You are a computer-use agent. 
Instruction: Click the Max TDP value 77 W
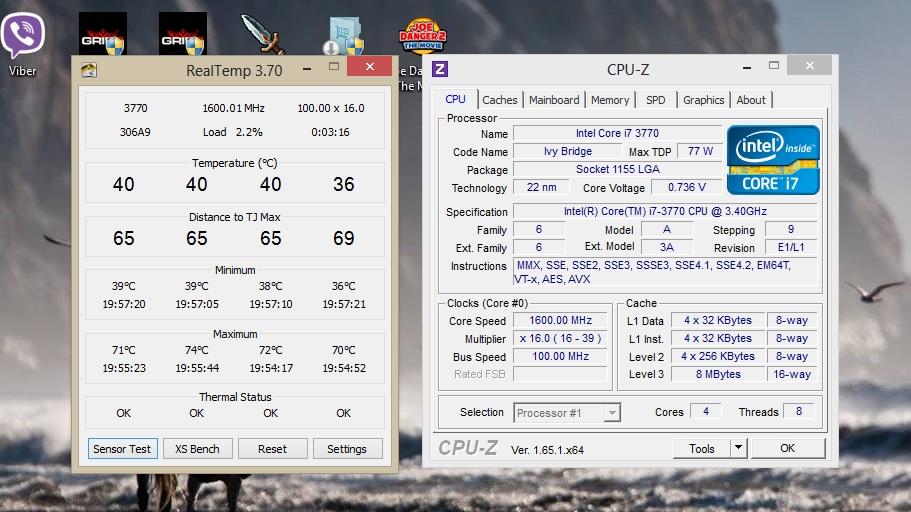700,151
